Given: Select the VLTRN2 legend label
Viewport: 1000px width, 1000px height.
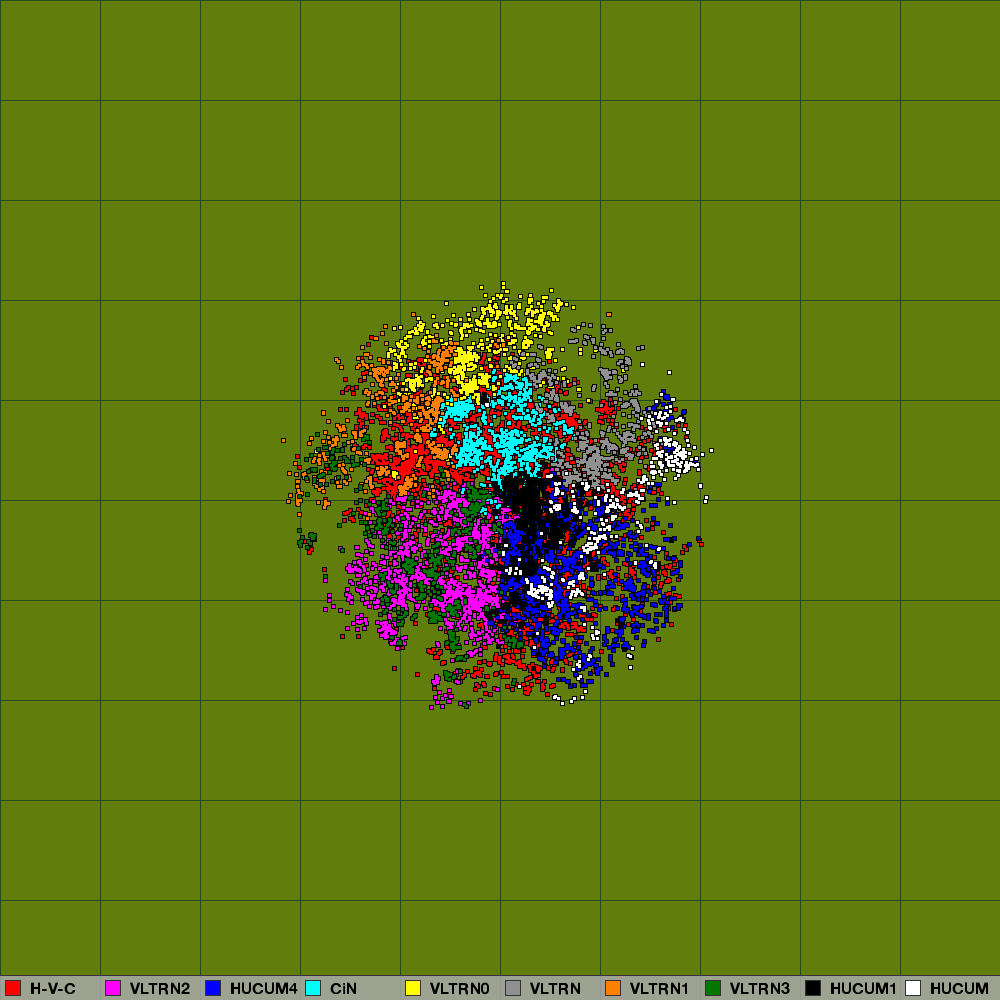Looking at the screenshot, I should (x=160, y=989).
